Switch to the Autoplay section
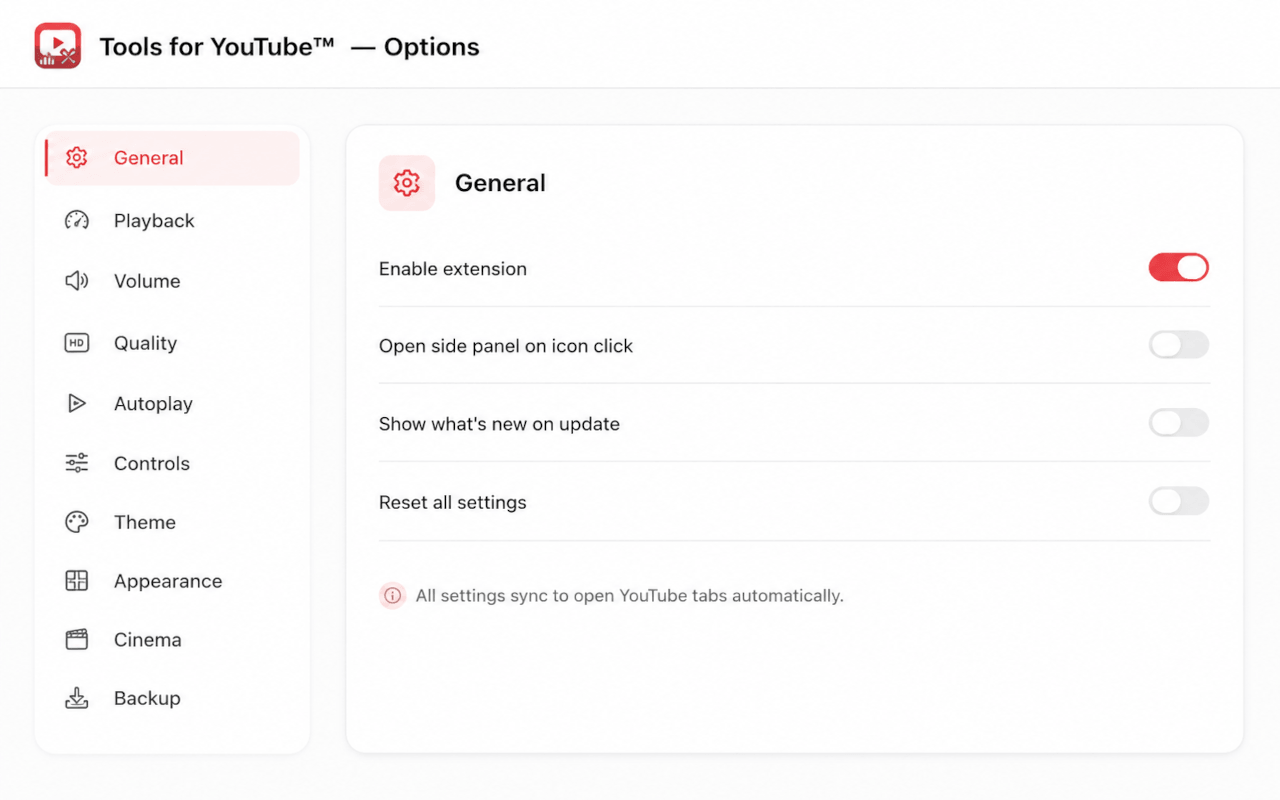This screenshot has height=800, width=1280. (172, 404)
